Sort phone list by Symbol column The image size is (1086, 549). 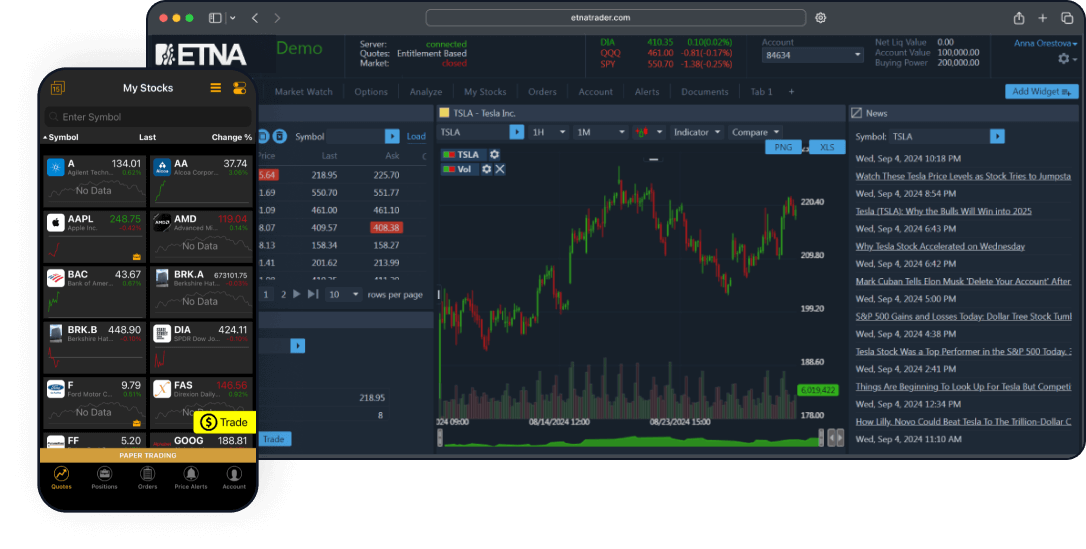(61, 137)
